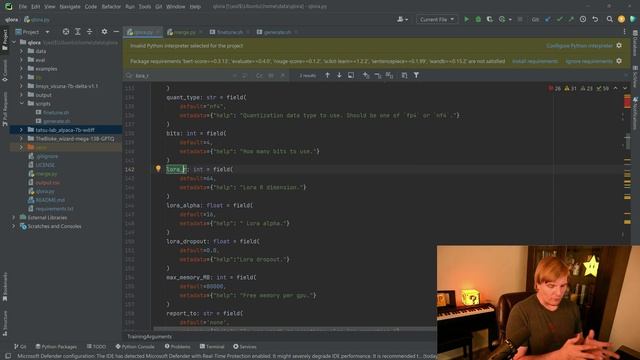Viewport: 640px width, 360px height.
Task: Open the Problems tool window
Action: (178, 347)
